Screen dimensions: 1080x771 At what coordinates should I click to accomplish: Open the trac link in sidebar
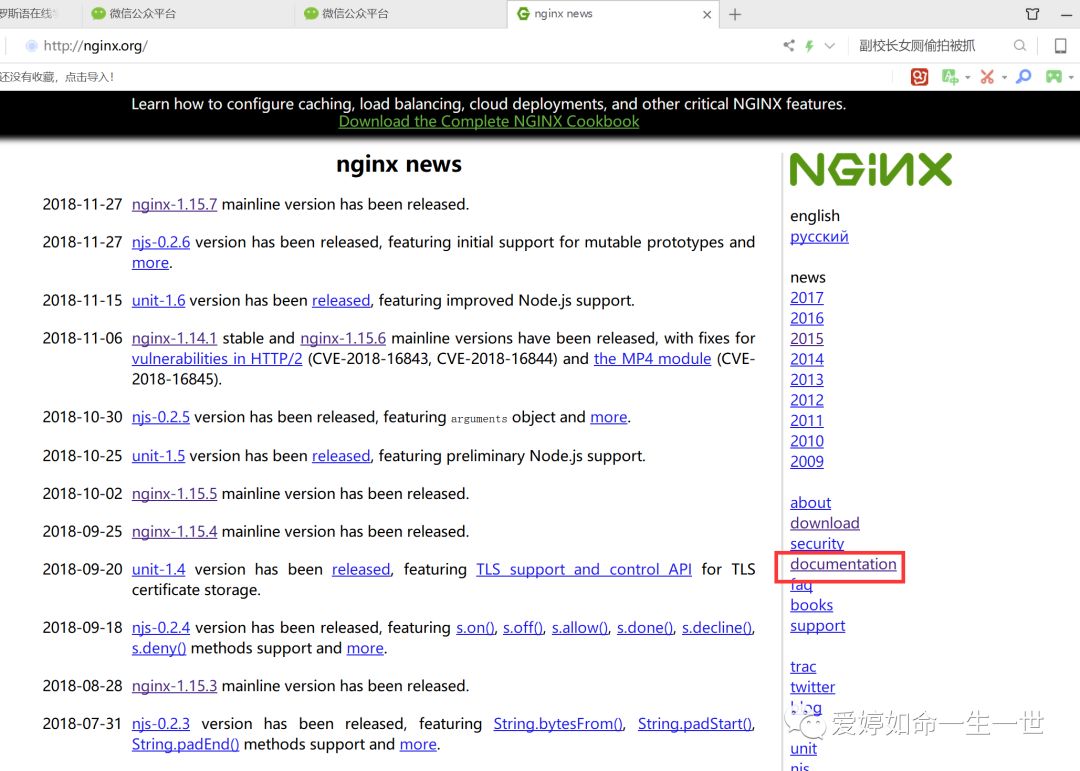click(803, 667)
